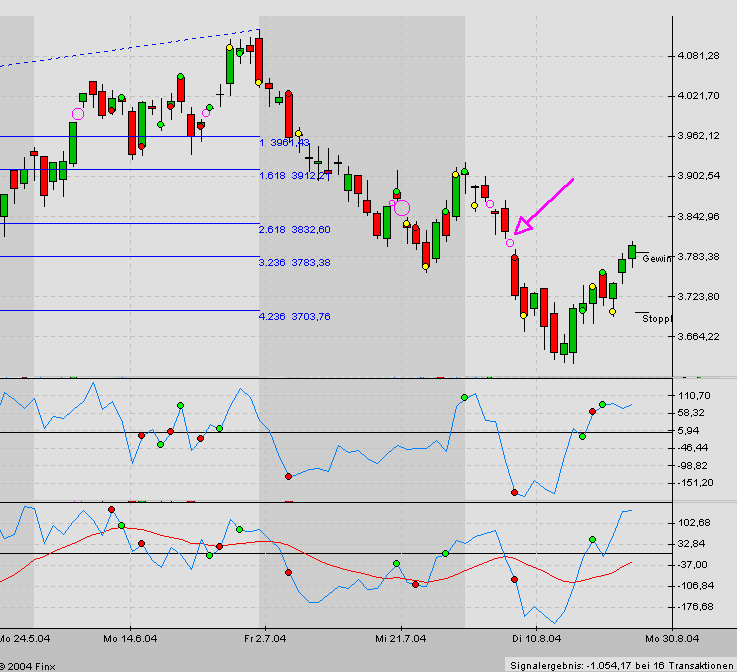Click the red signal dot at first oscillator's August low
This screenshot has height=672, width=737.
(x=514, y=492)
